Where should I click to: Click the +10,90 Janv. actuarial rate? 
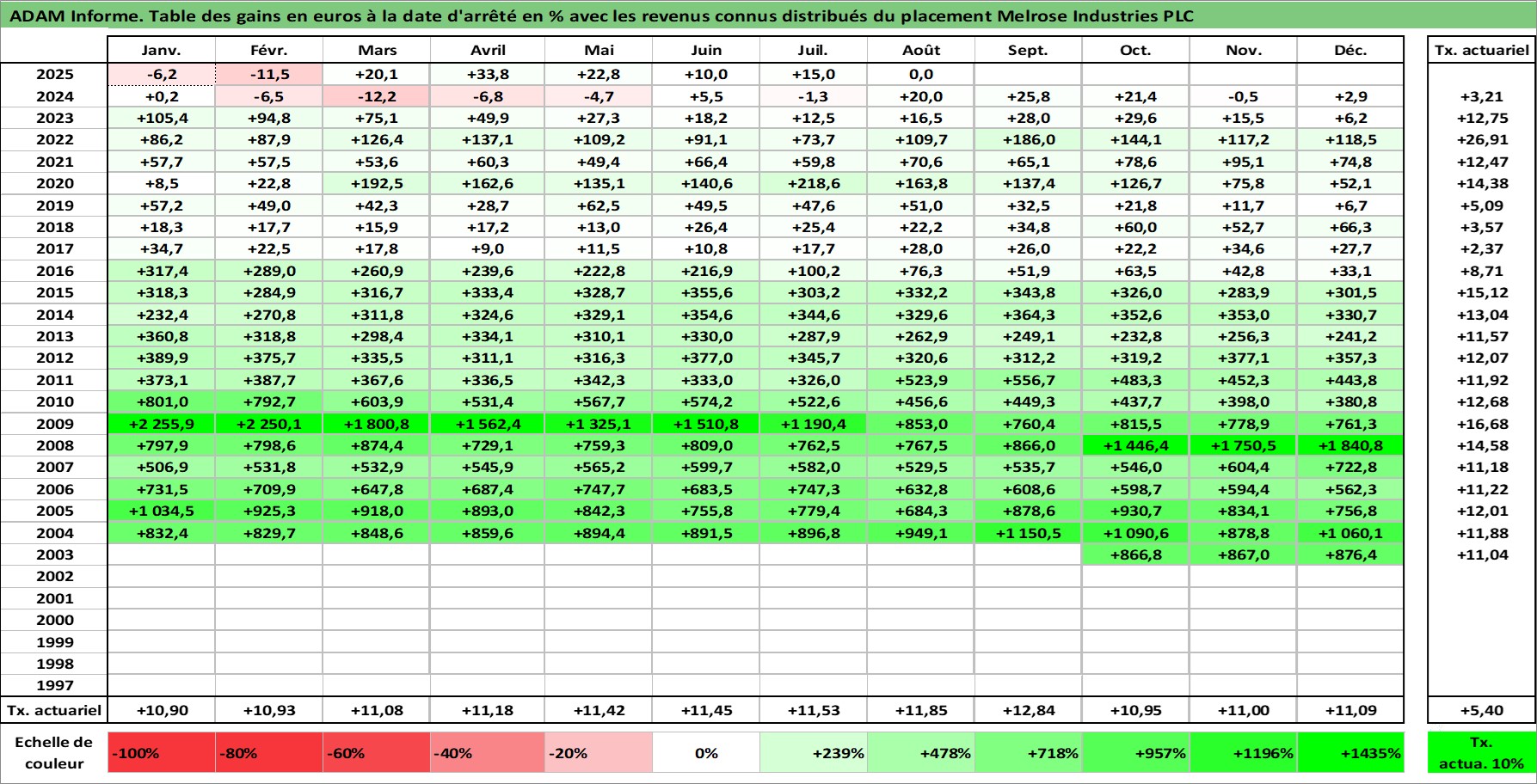click(x=162, y=710)
